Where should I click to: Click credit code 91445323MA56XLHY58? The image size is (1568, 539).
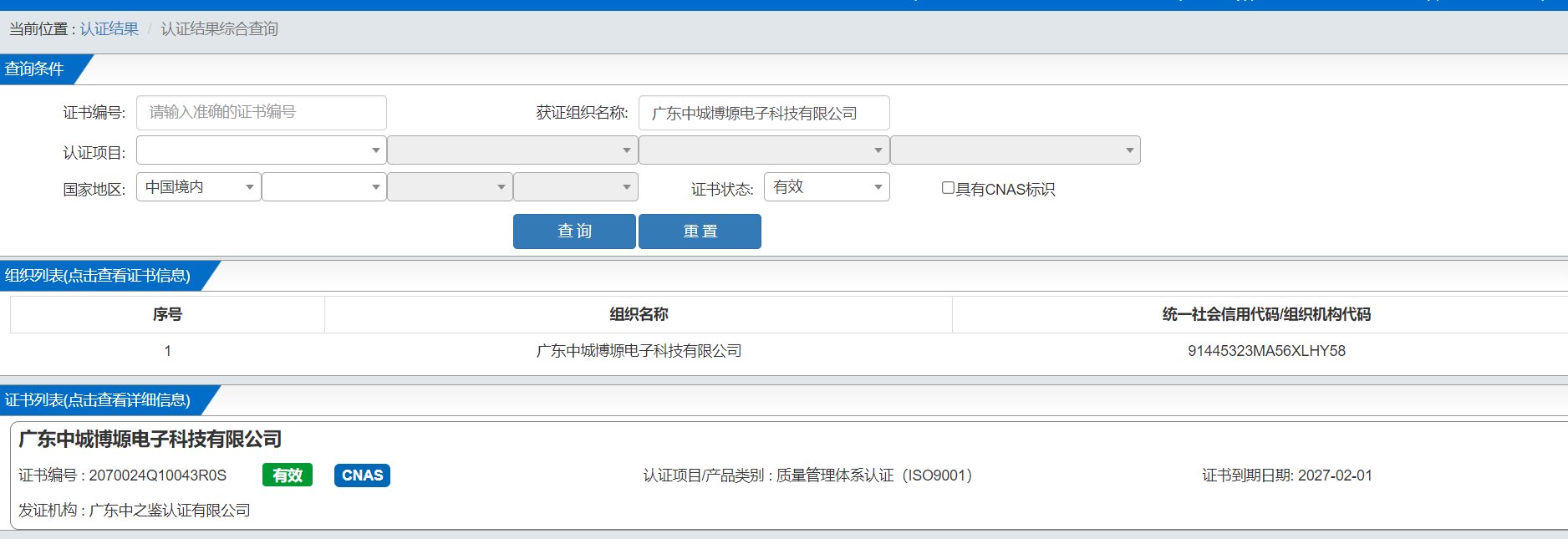[1266, 351]
